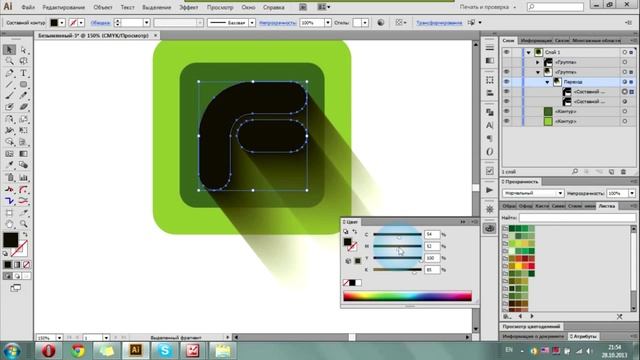Image resolution: width=640 pixels, height=360 pixels.
Task: Open zoom level 150% dropdown
Action: point(59,338)
